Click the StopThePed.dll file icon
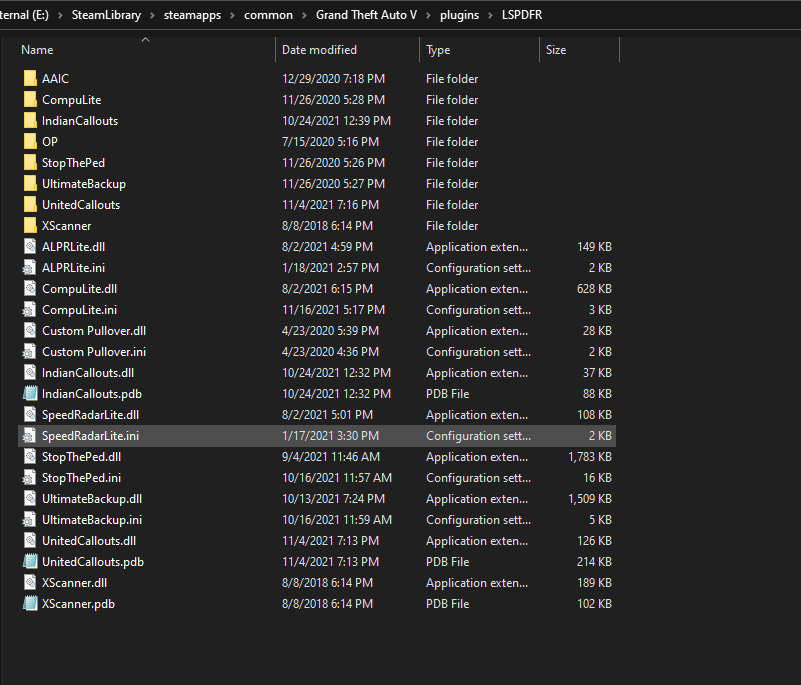The image size is (801, 685). (x=30, y=457)
